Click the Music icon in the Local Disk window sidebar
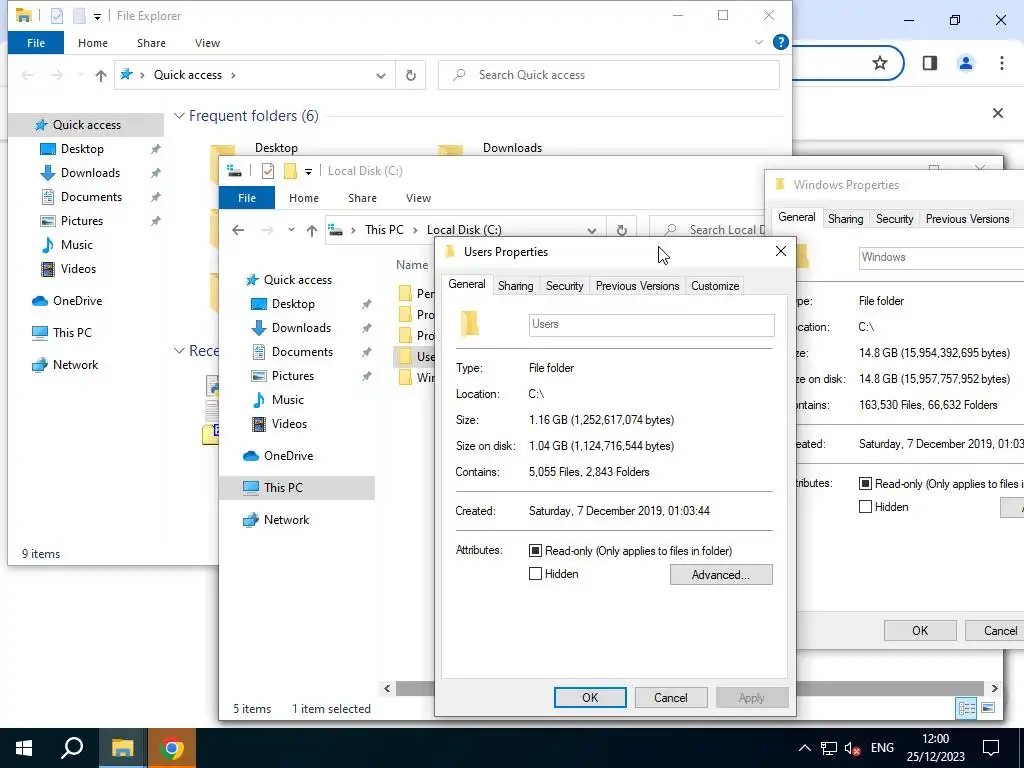The height and width of the screenshot is (768, 1024). point(259,400)
